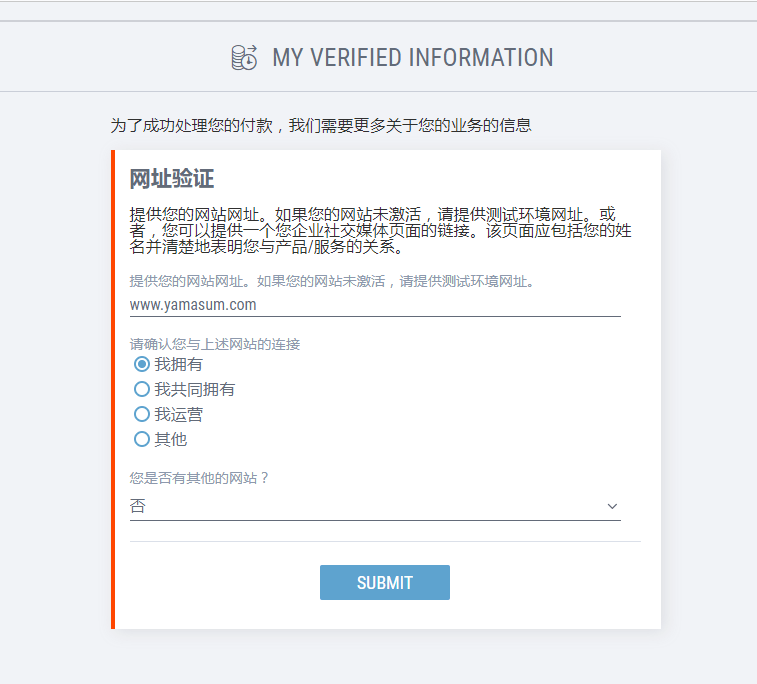The height and width of the screenshot is (684, 757).
Task: Choose the 我共同拥有 radio option
Action: pos(142,389)
